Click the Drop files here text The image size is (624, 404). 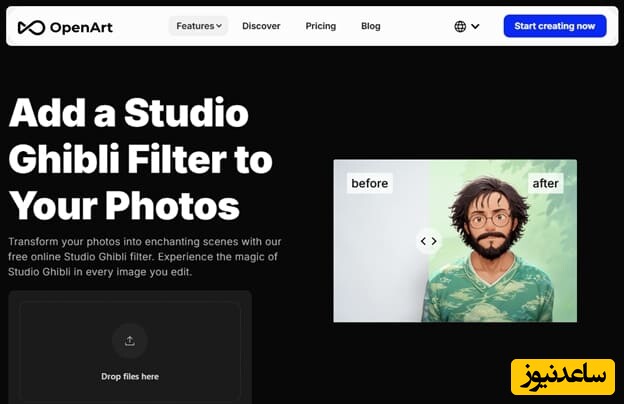(x=130, y=377)
